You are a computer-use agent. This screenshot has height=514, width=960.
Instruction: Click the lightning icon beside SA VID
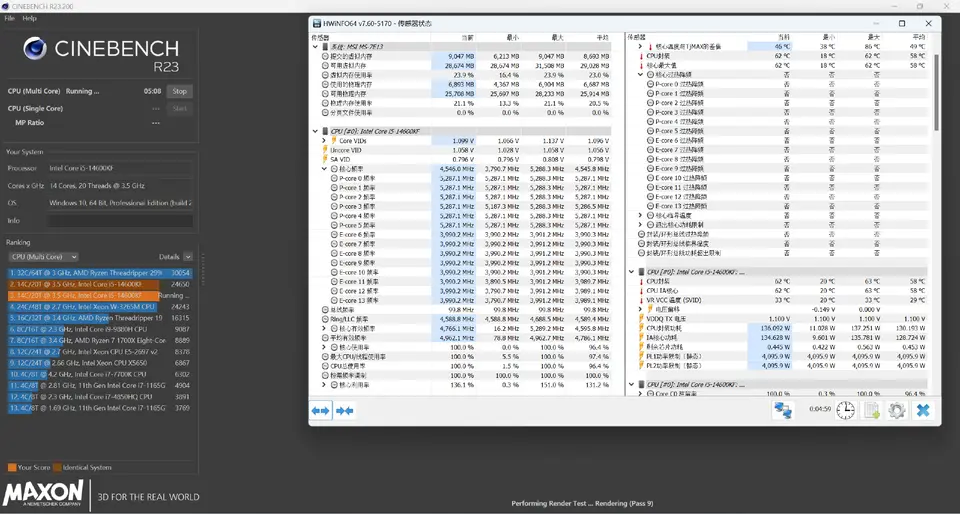pyautogui.click(x=325, y=159)
